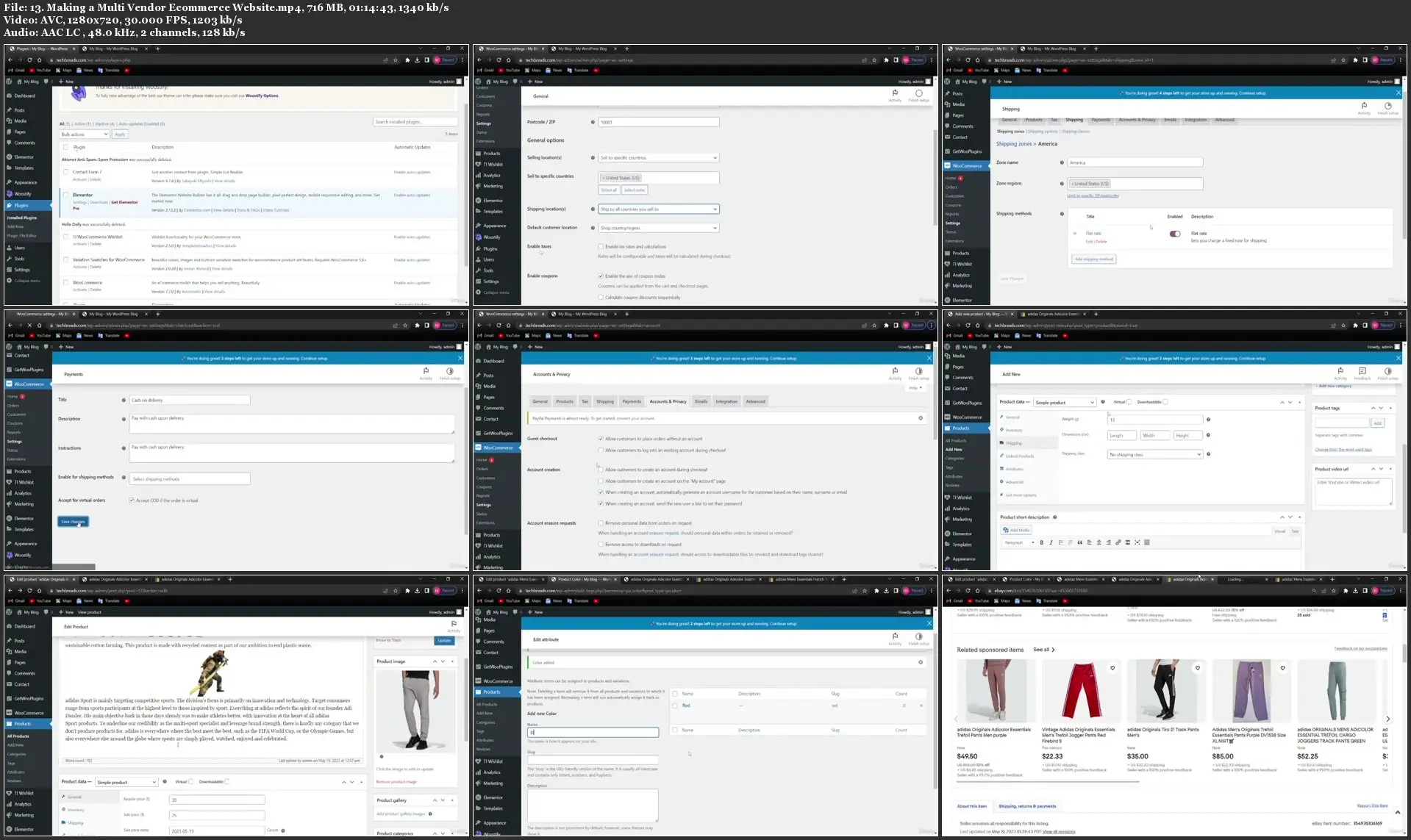This screenshot has height=840, width=1411.
Task: Select Linked Products tab in Product data
Action: click(1019, 456)
